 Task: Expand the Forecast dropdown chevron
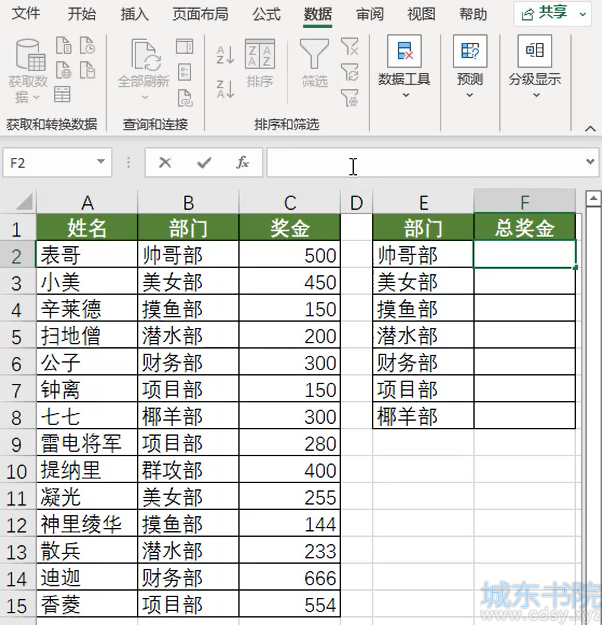coord(470,95)
